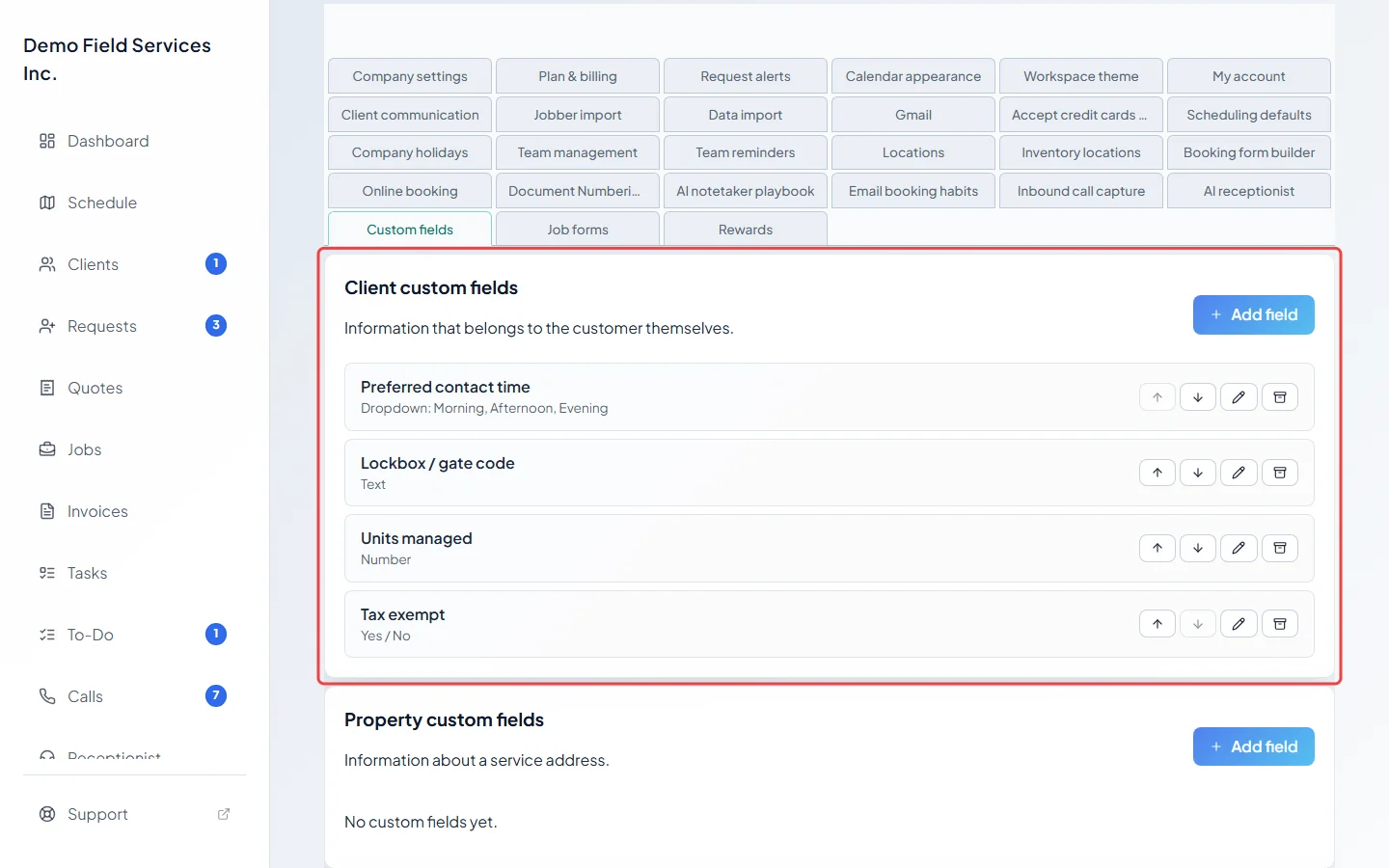The height and width of the screenshot is (868, 1389).
Task: Archive the Tax exempt field
Action: tap(1280, 624)
